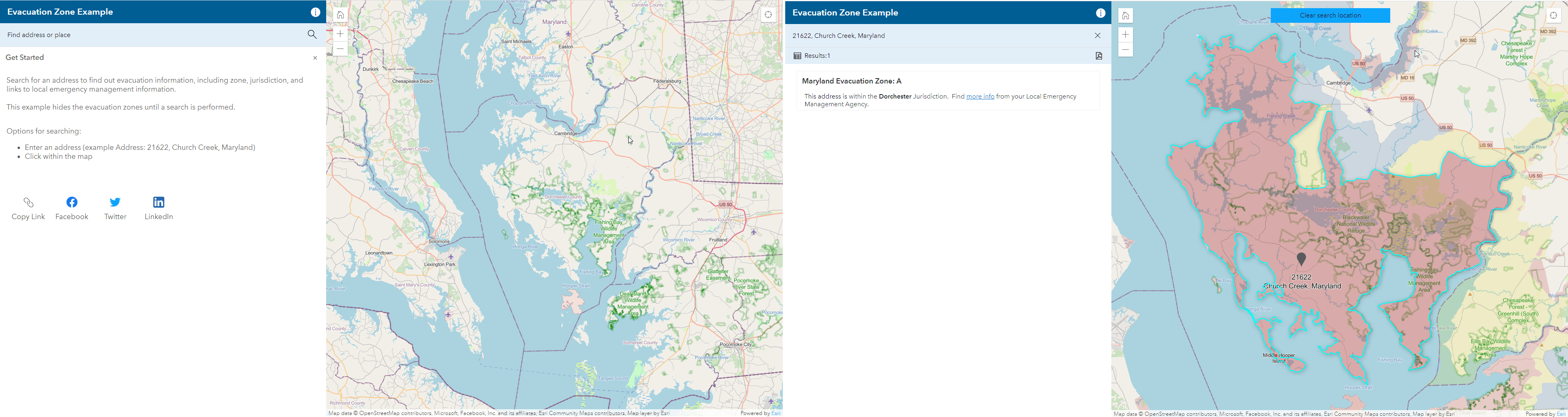The image size is (1568, 417).
Task: Click the 21622 map pin marker
Action: click(x=1301, y=259)
